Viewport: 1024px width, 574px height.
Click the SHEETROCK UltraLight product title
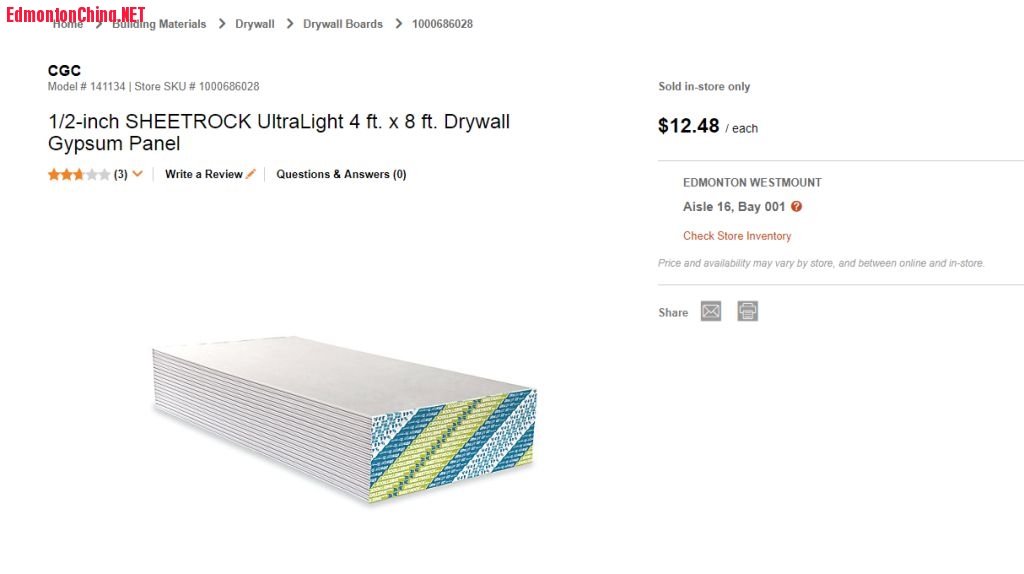click(x=279, y=132)
